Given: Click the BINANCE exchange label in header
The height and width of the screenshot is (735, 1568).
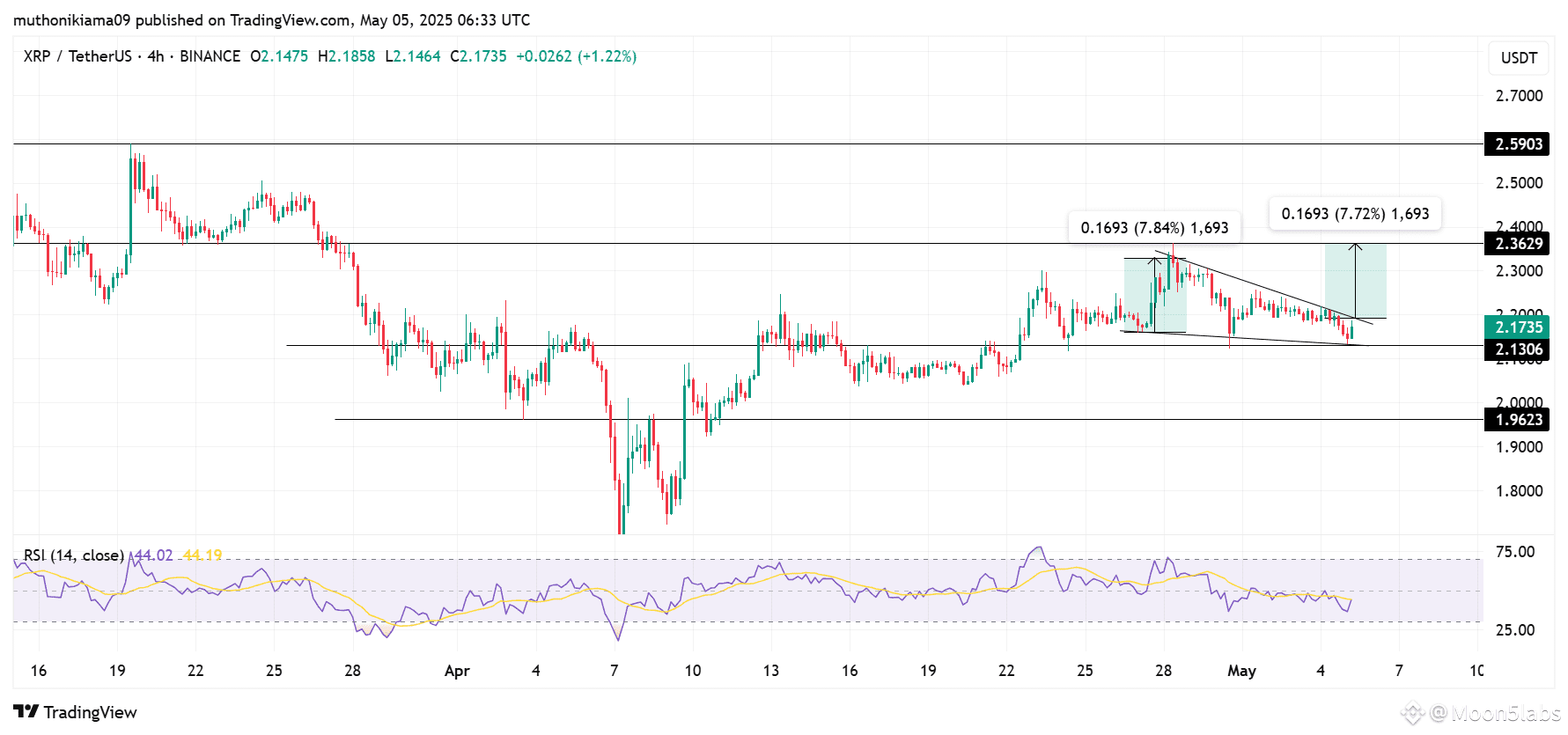Looking at the screenshot, I should click(210, 56).
